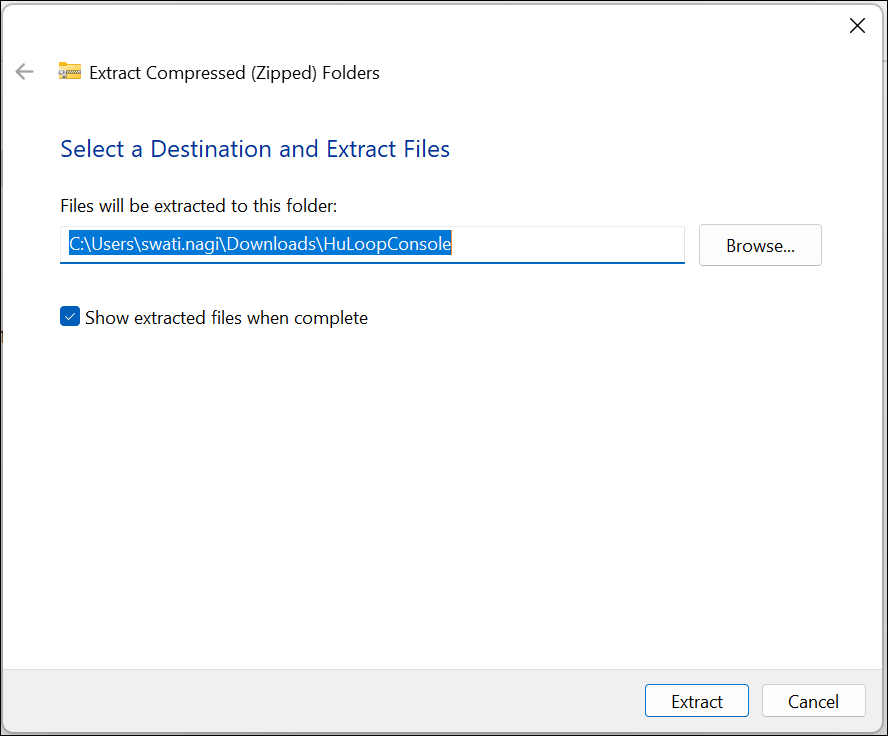Click inside the destination folder path field
Viewport: 888px width, 736px height.
coord(370,244)
